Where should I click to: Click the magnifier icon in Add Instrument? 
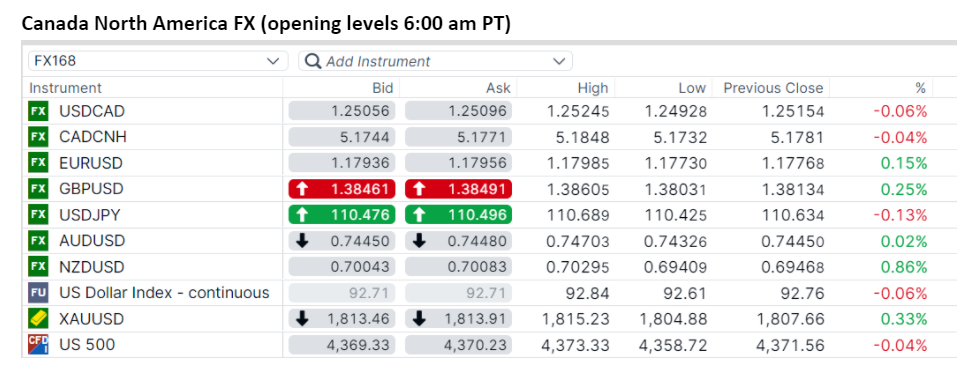313,61
